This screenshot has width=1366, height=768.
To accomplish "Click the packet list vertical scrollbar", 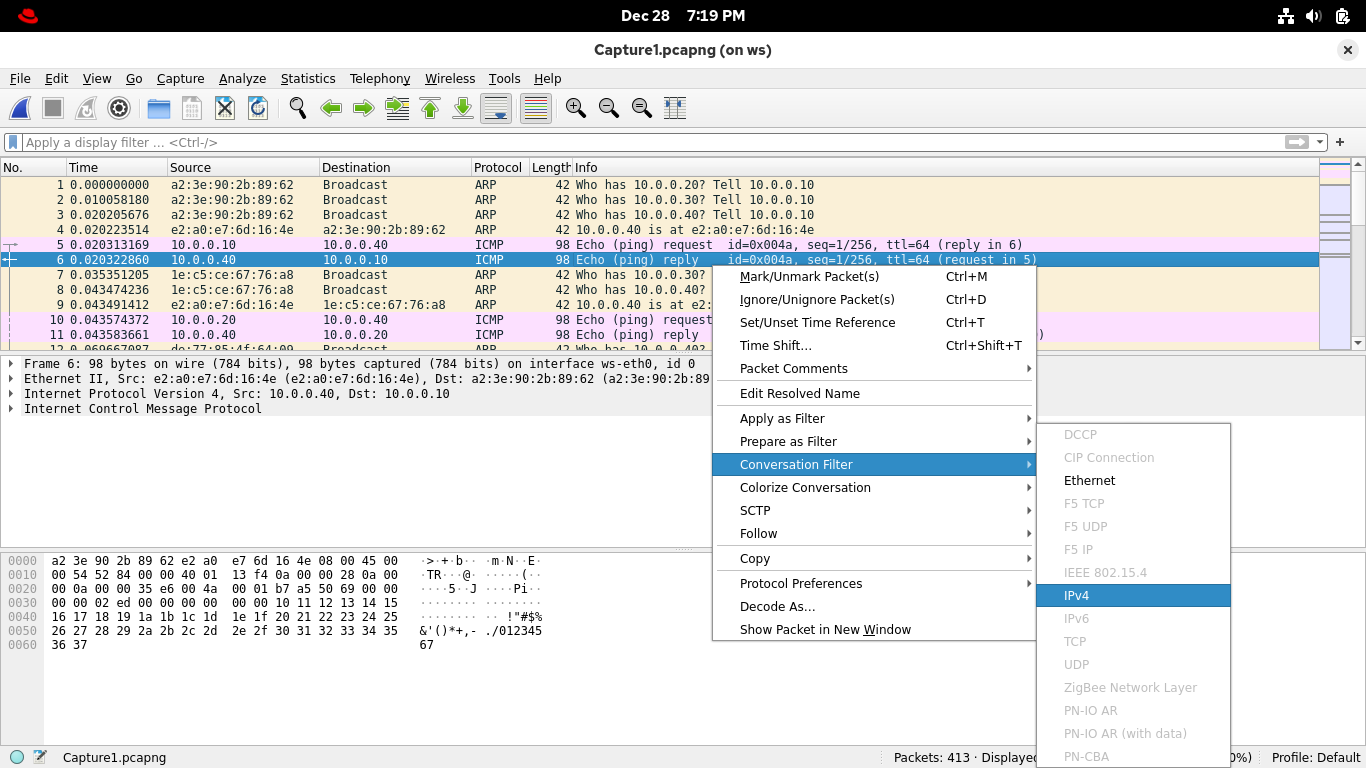I will (x=1358, y=280).
